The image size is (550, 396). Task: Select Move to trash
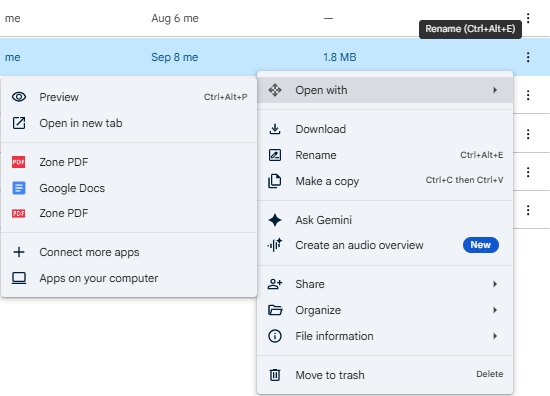tap(385, 375)
